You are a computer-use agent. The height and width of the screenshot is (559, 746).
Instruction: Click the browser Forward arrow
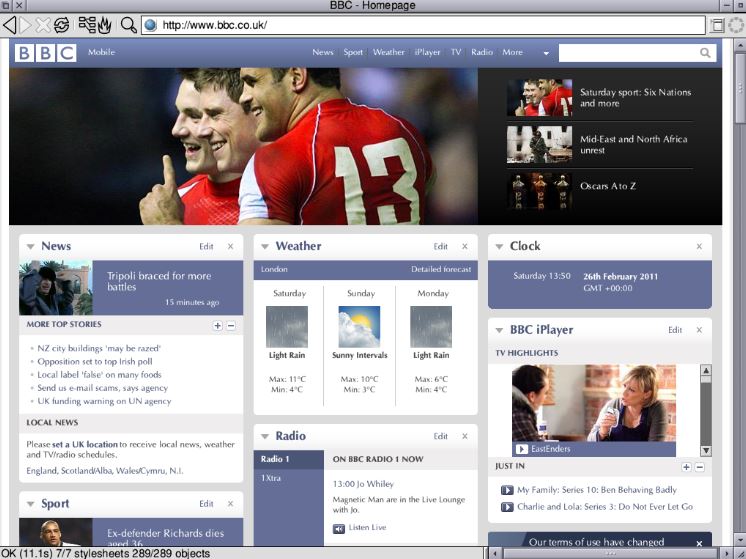click(x=26, y=25)
